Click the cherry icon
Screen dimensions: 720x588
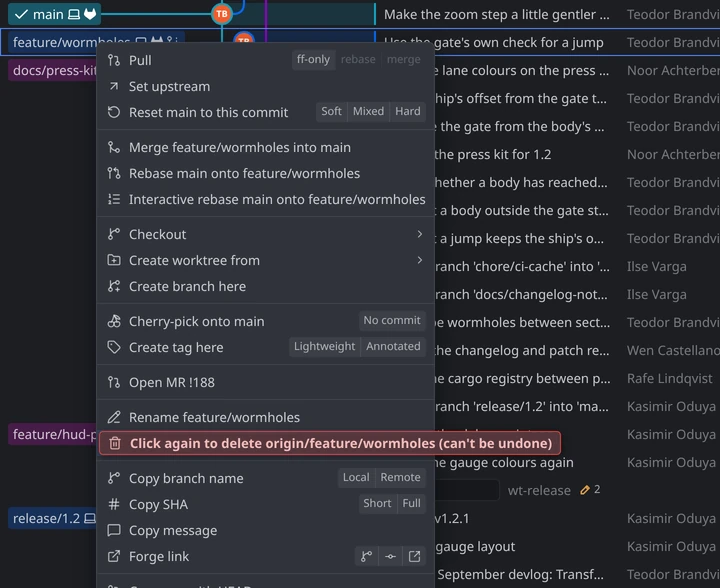coord(114,321)
